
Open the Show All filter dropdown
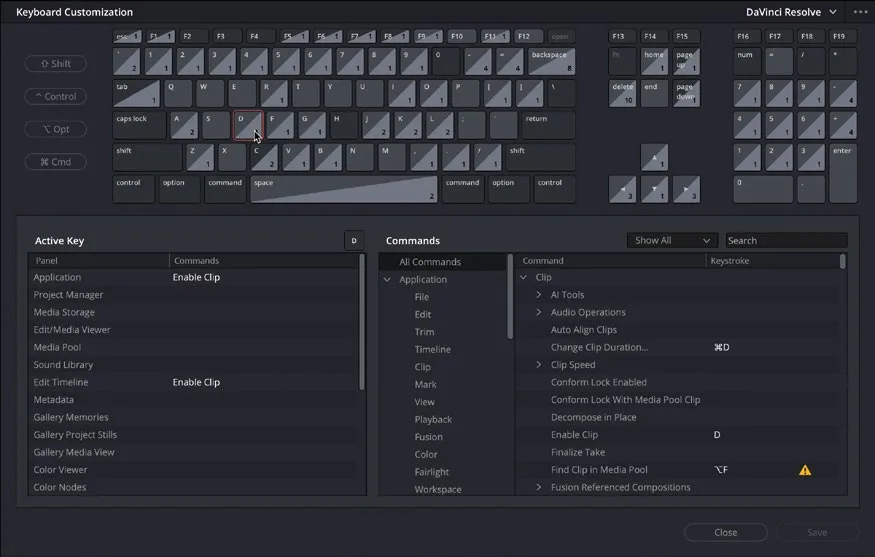(671, 240)
